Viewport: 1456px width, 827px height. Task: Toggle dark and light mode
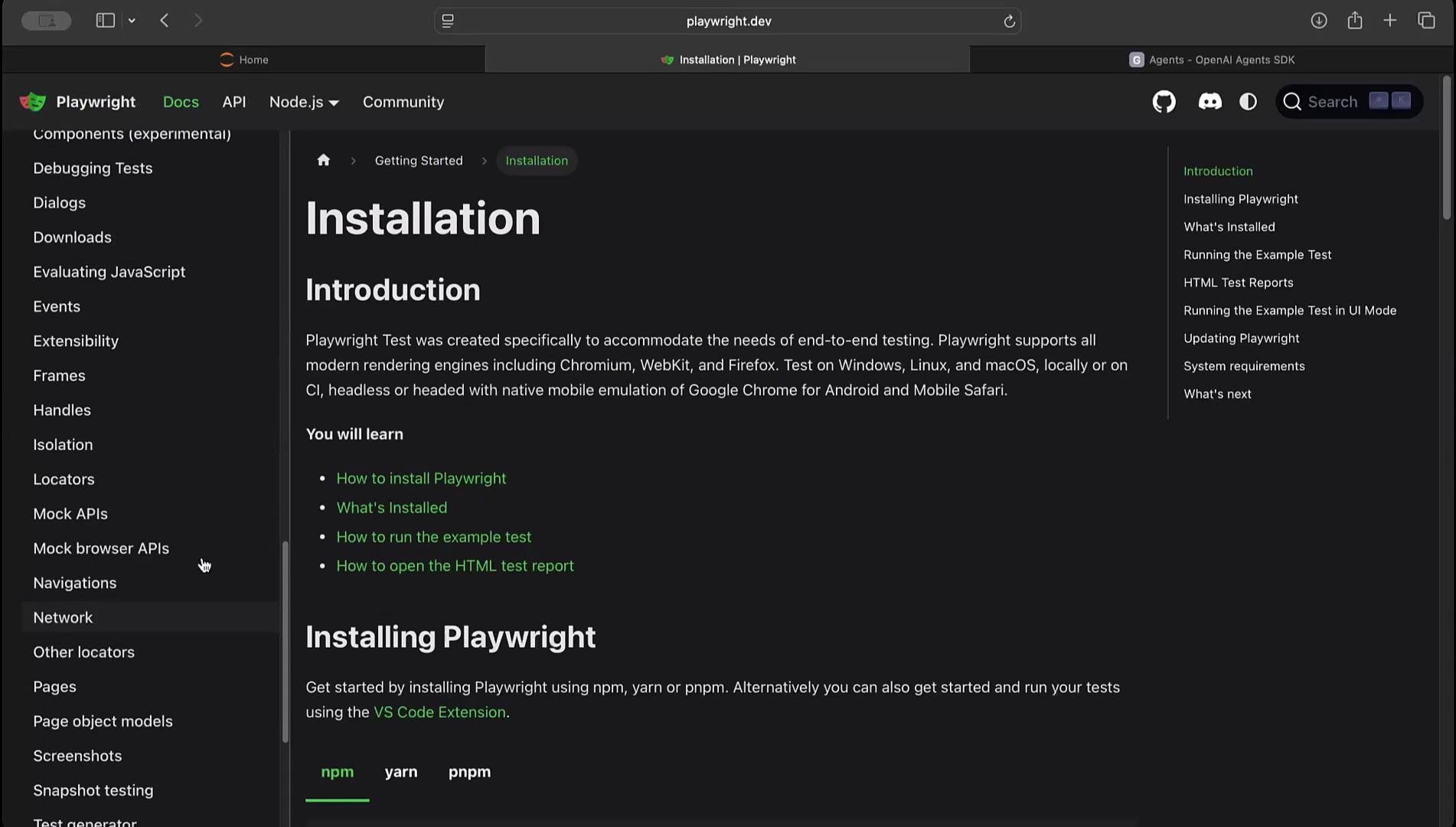1248,102
